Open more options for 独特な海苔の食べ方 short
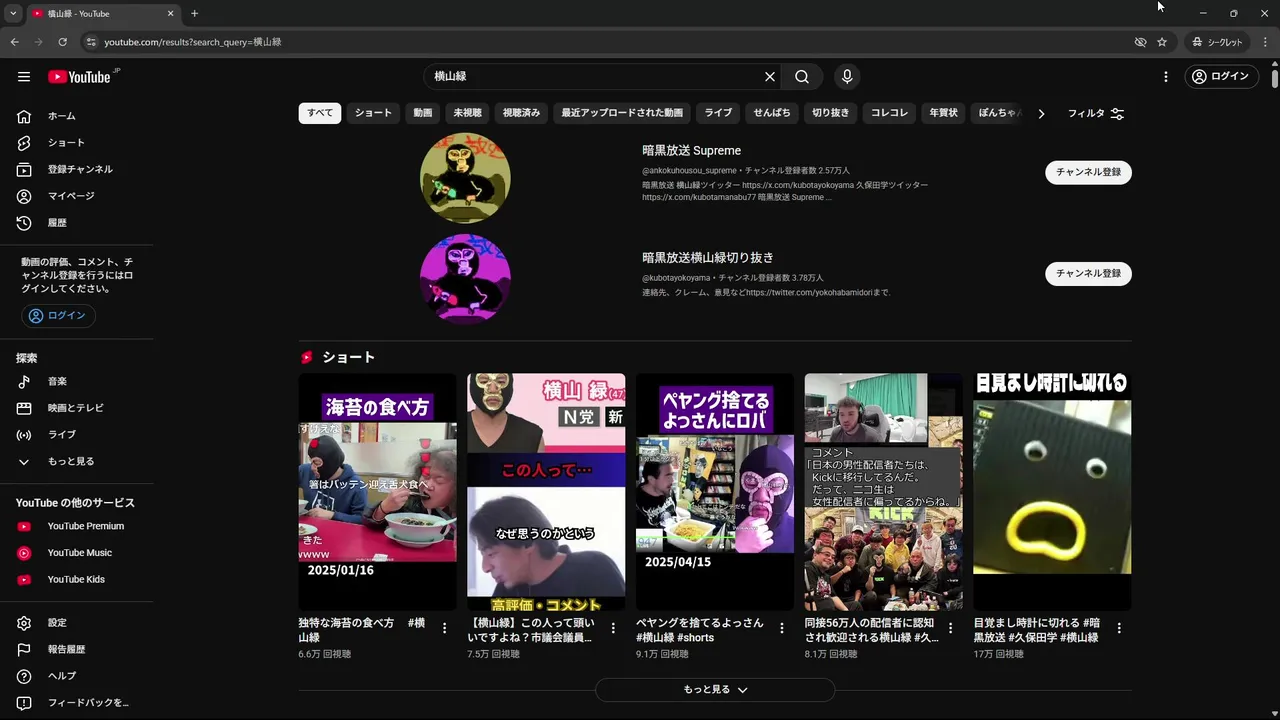Viewport: 1280px width, 720px height. click(444, 628)
